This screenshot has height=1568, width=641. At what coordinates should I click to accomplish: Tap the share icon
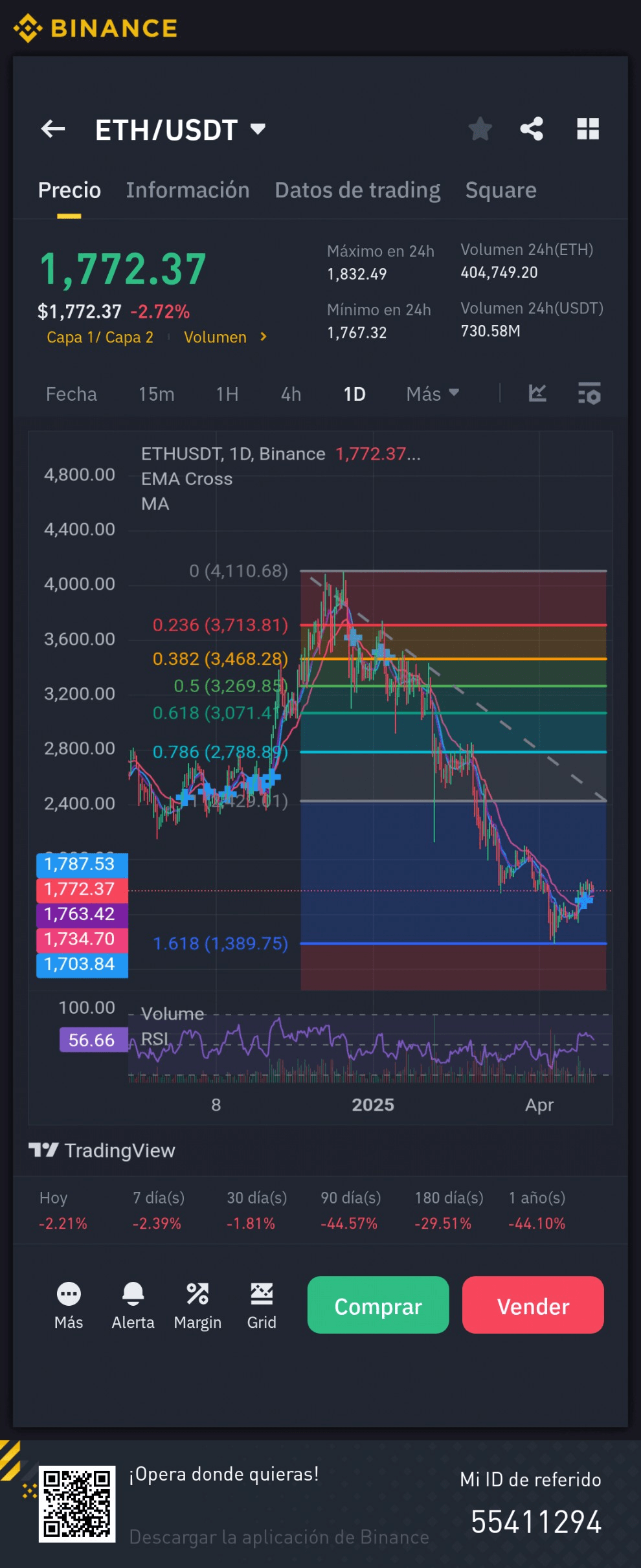pos(532,129)
